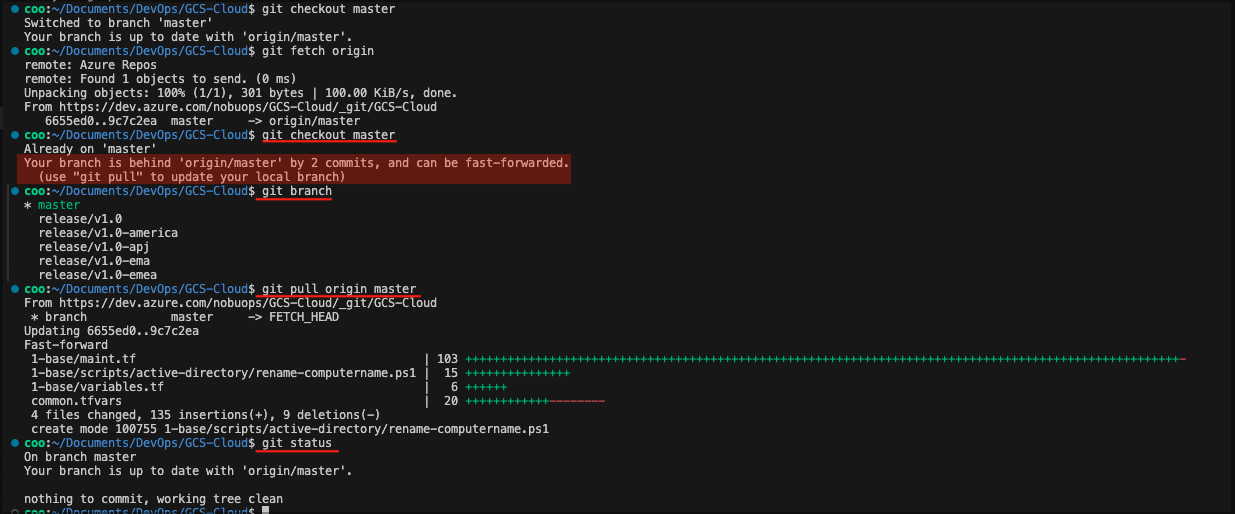Click the release/v1.0-emea branch name
The width and height of the screenshot is (1235, 514).
[97, 275]
